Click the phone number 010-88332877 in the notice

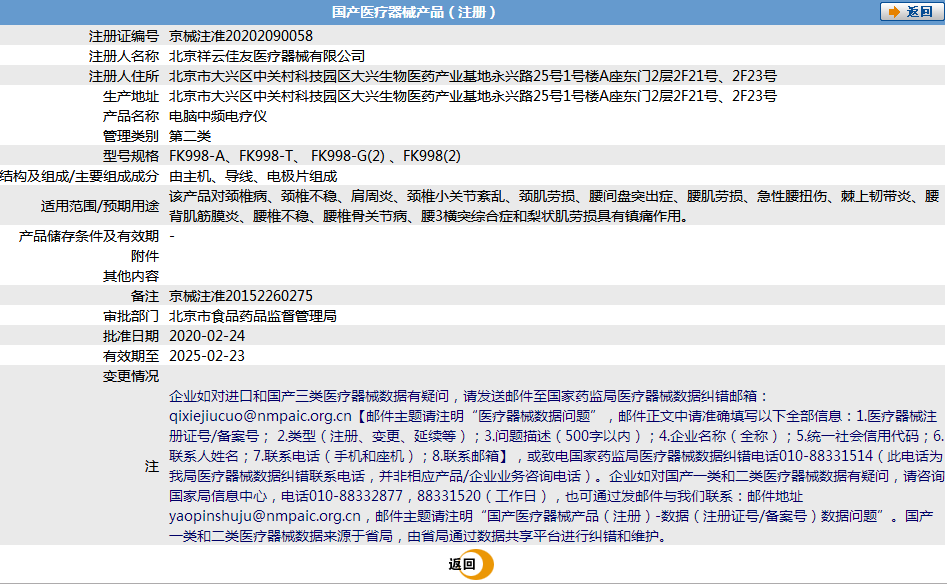(x=356, y=496)
